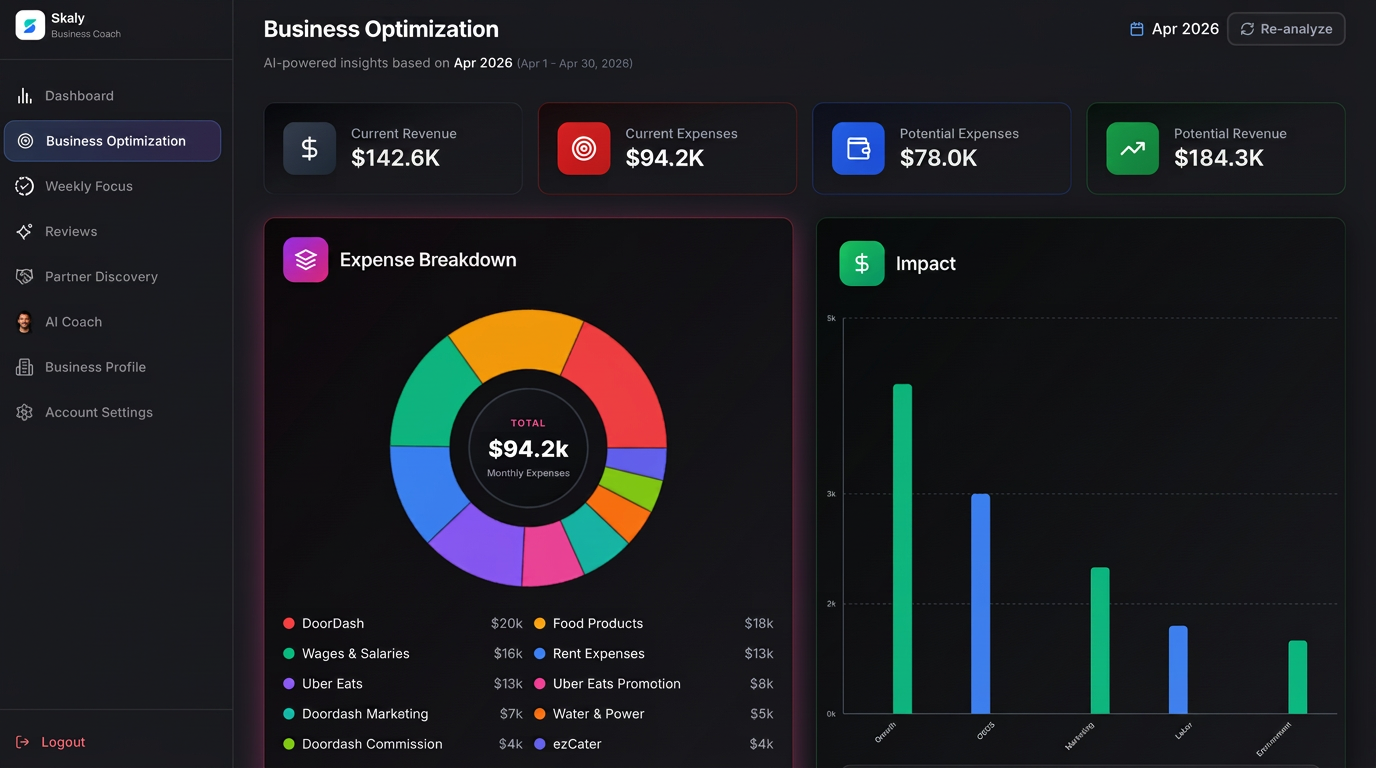Open the Dashboard page

point(113,96)
